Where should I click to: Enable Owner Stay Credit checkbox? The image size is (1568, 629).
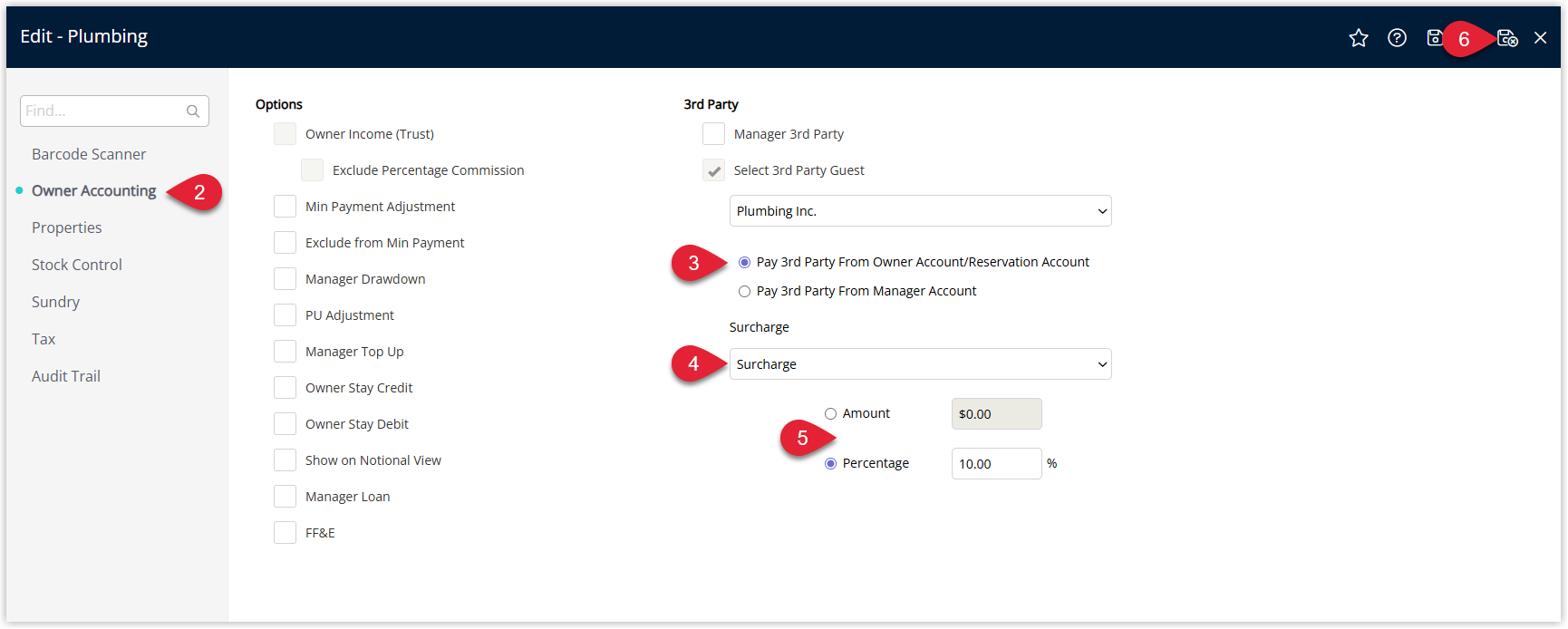tap(285, 388)
